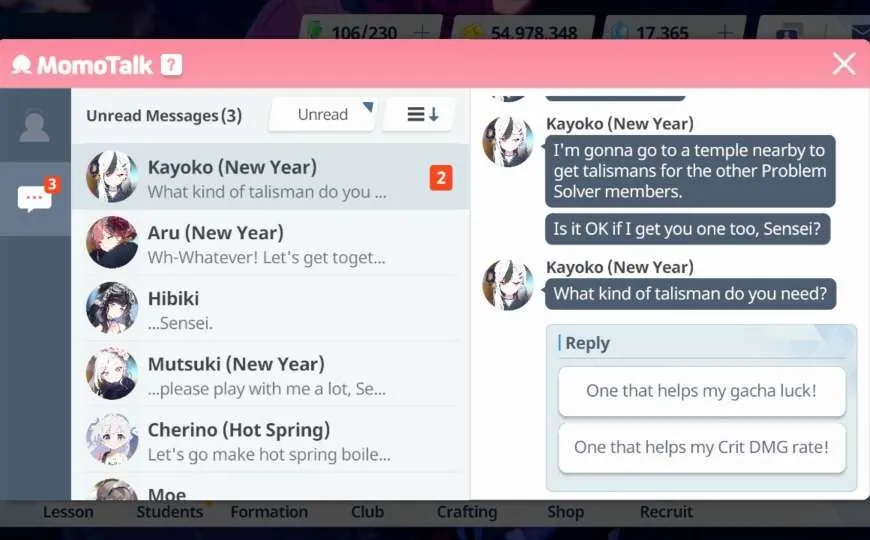This screenshot has width=870, height=540.
Task: Reply 'One that helps my gacha luck!'
Action: click(702, 391)
